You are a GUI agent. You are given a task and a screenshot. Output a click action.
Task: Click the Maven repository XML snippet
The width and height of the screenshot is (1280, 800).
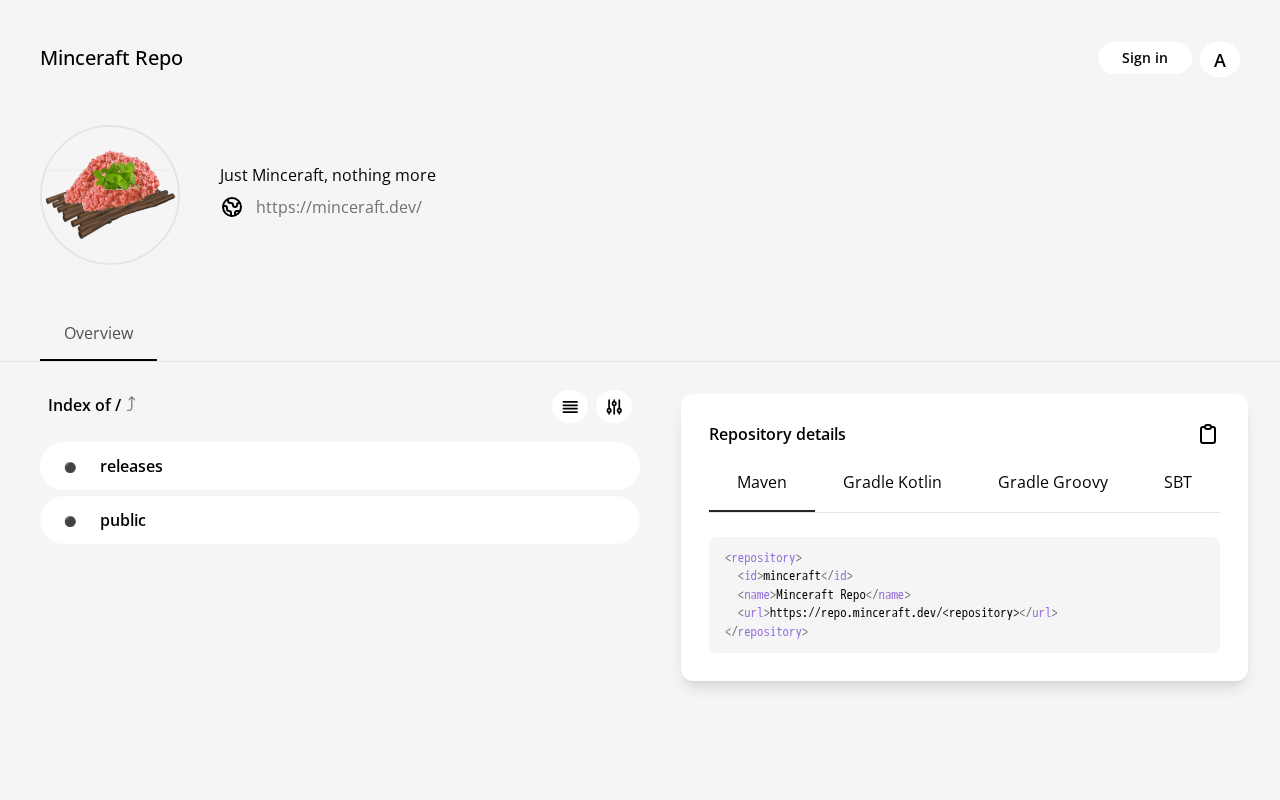[x=964, y=595]
